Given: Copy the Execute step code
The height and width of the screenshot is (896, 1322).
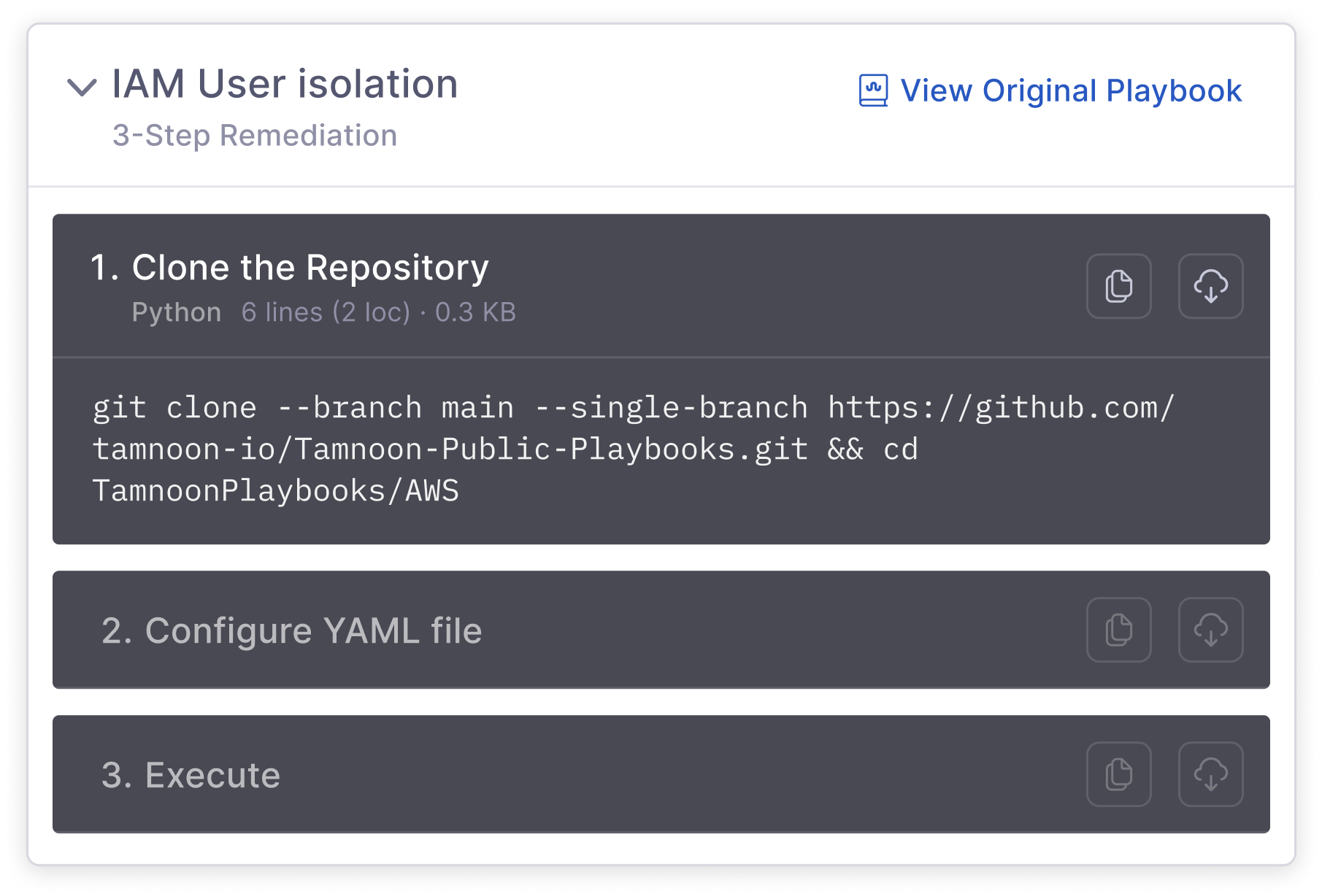Looking at the screenshot, I should click(x=1119, y=773).
